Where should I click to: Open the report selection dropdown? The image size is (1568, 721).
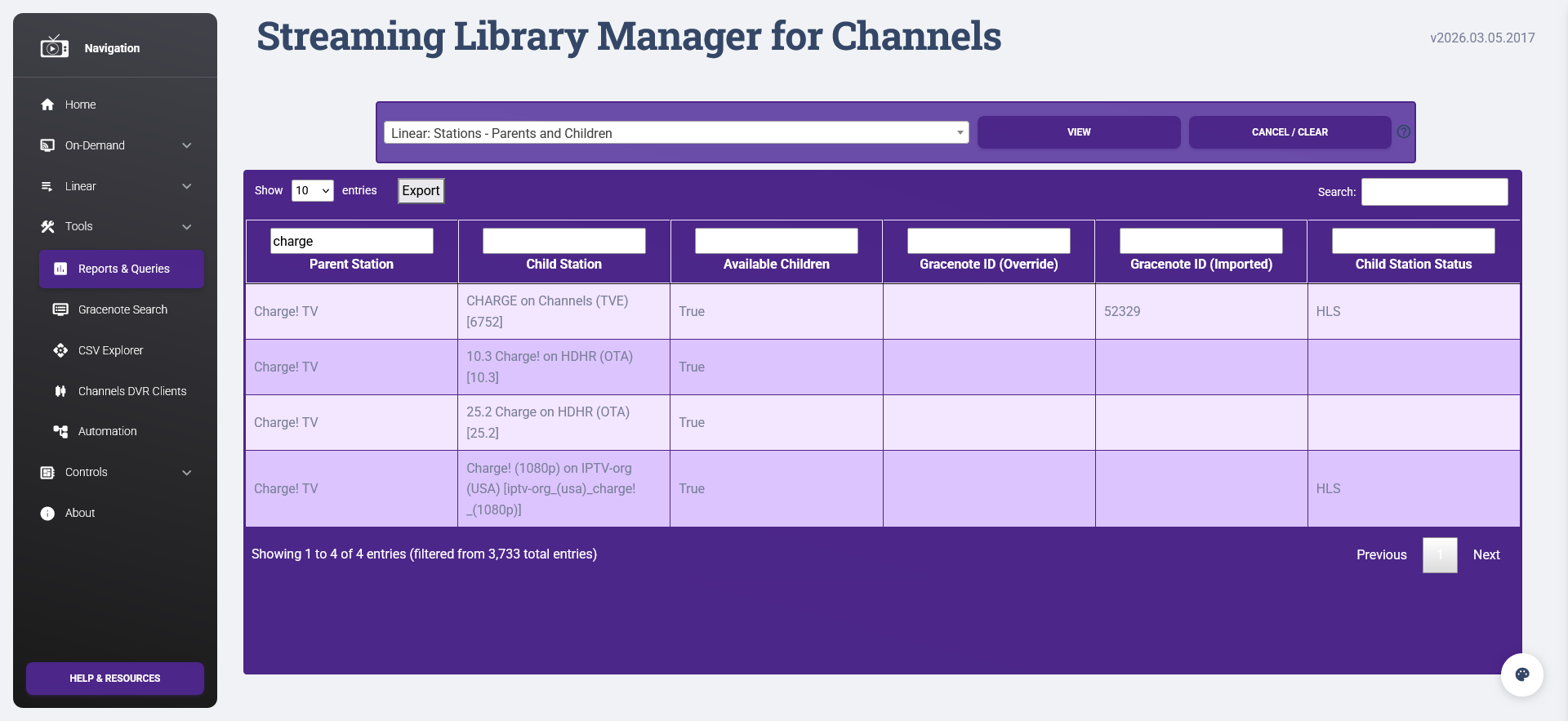point(675,133)
